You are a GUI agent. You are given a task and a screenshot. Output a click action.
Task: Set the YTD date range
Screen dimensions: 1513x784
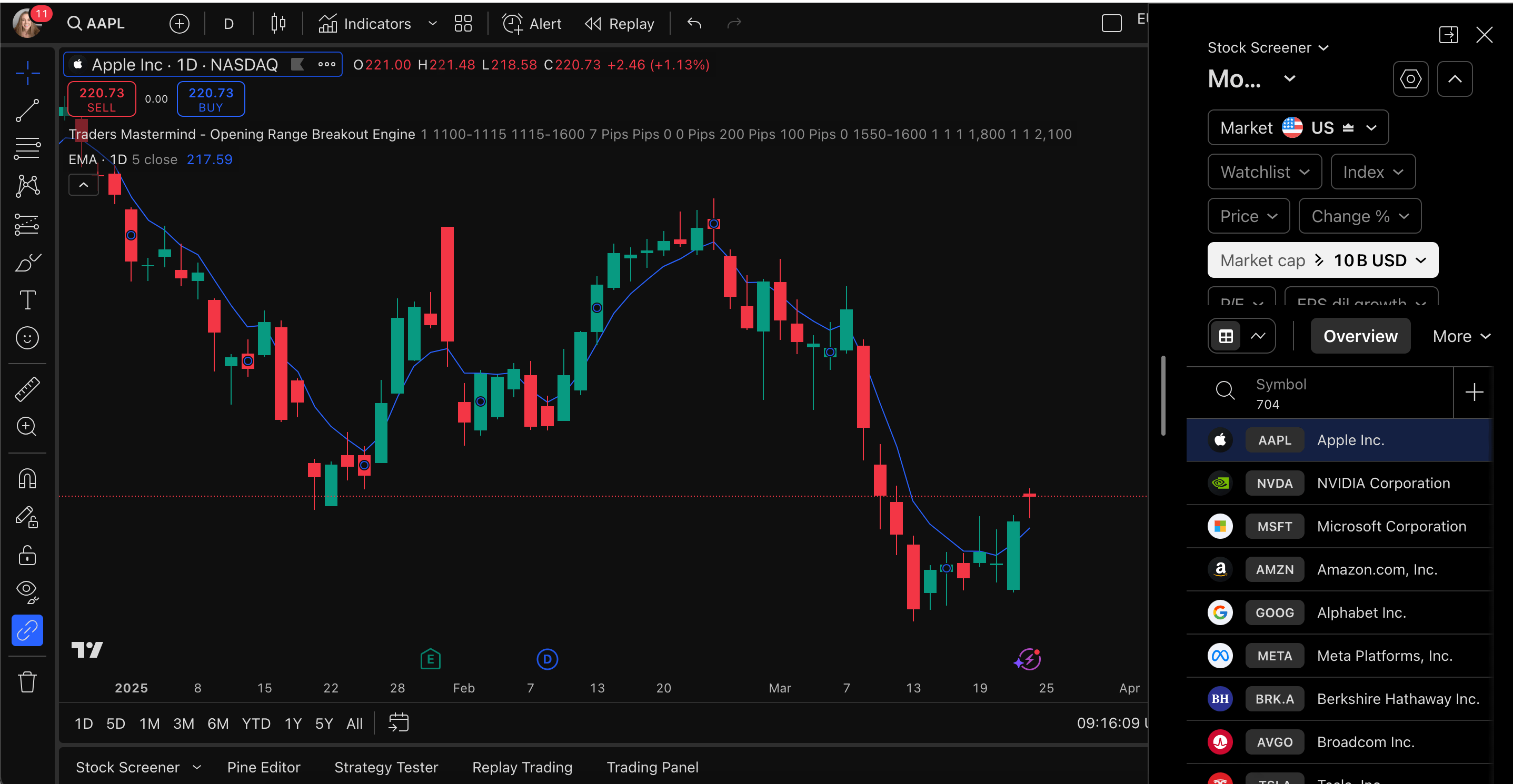pyautogui.click(x=256, y=723)
